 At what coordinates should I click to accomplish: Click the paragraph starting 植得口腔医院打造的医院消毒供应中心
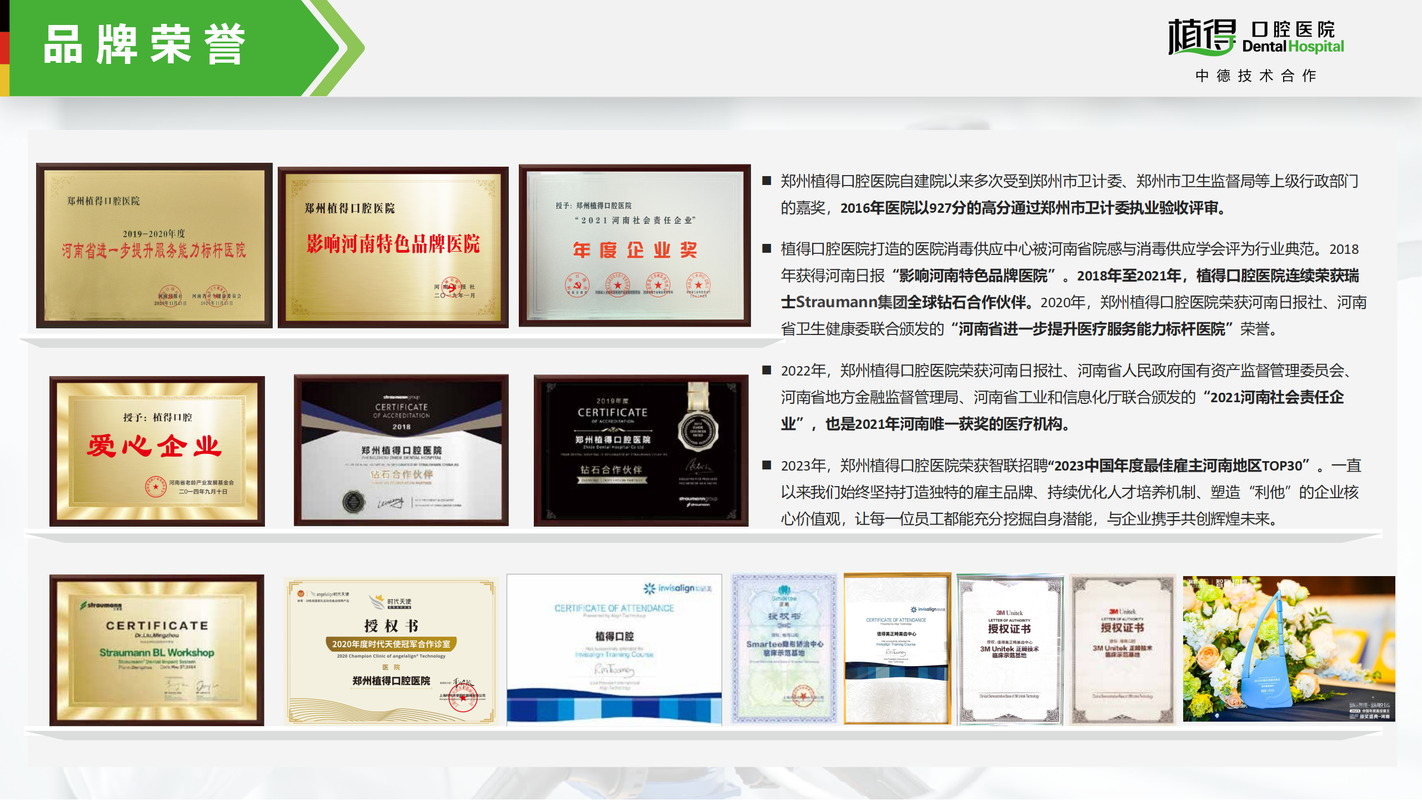pyautogui.click(x=1073, y=288)
